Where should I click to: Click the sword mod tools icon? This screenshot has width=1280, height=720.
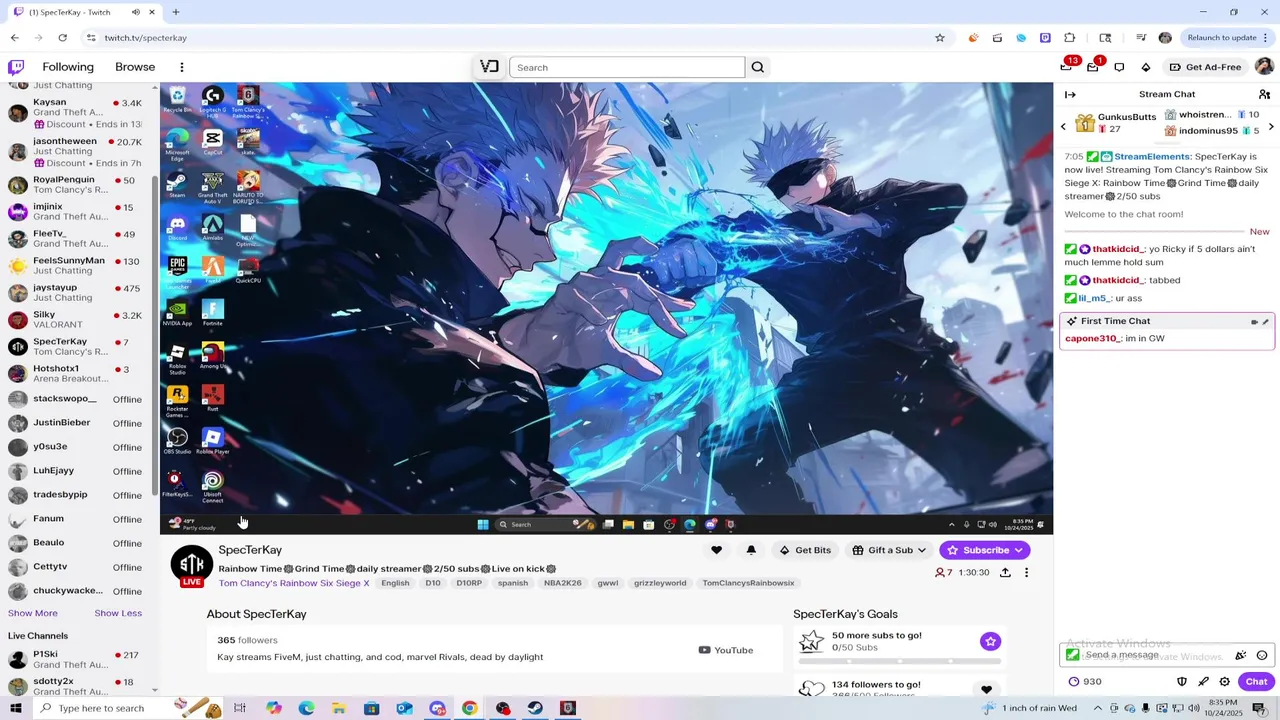pos(1204,682)
